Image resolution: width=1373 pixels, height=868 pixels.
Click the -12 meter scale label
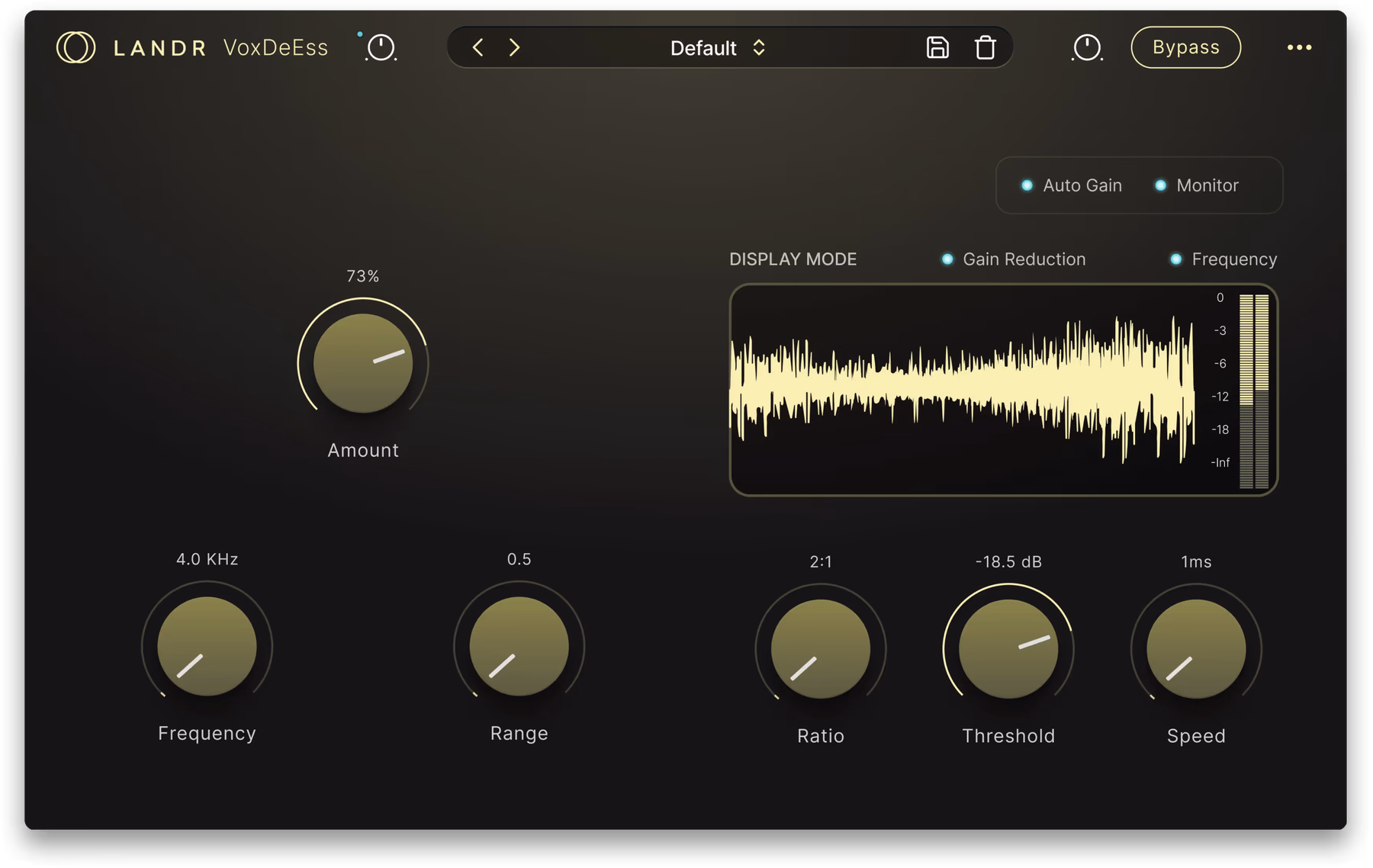(1220, 397)
